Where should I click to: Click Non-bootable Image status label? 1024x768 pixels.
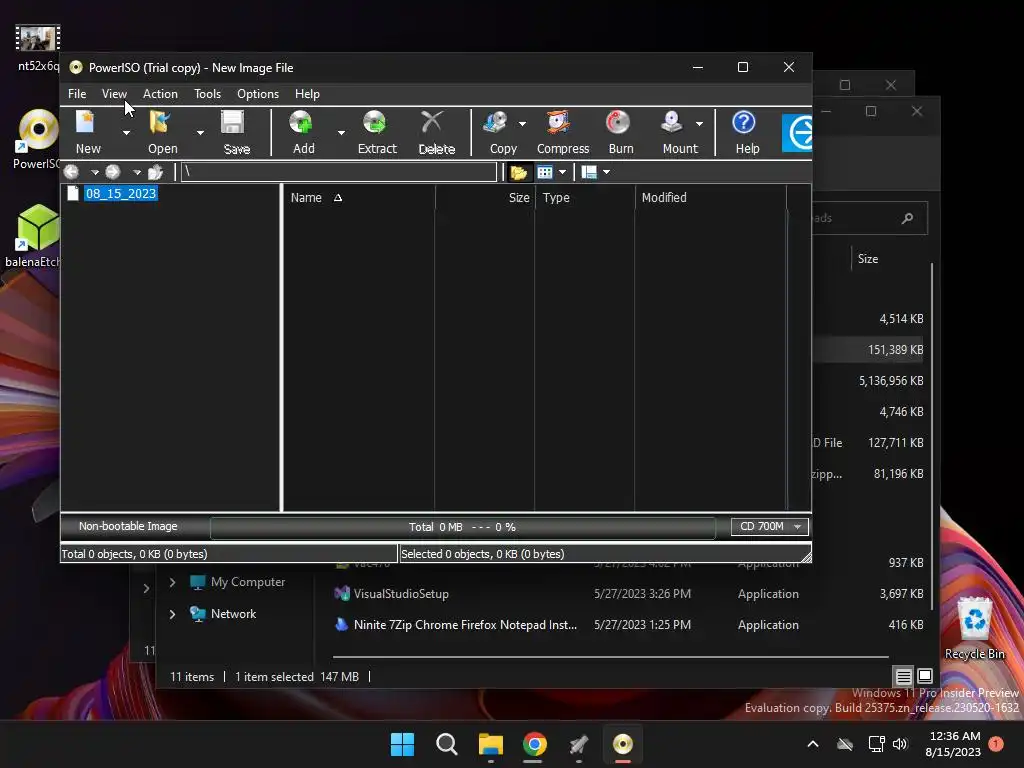128,526
